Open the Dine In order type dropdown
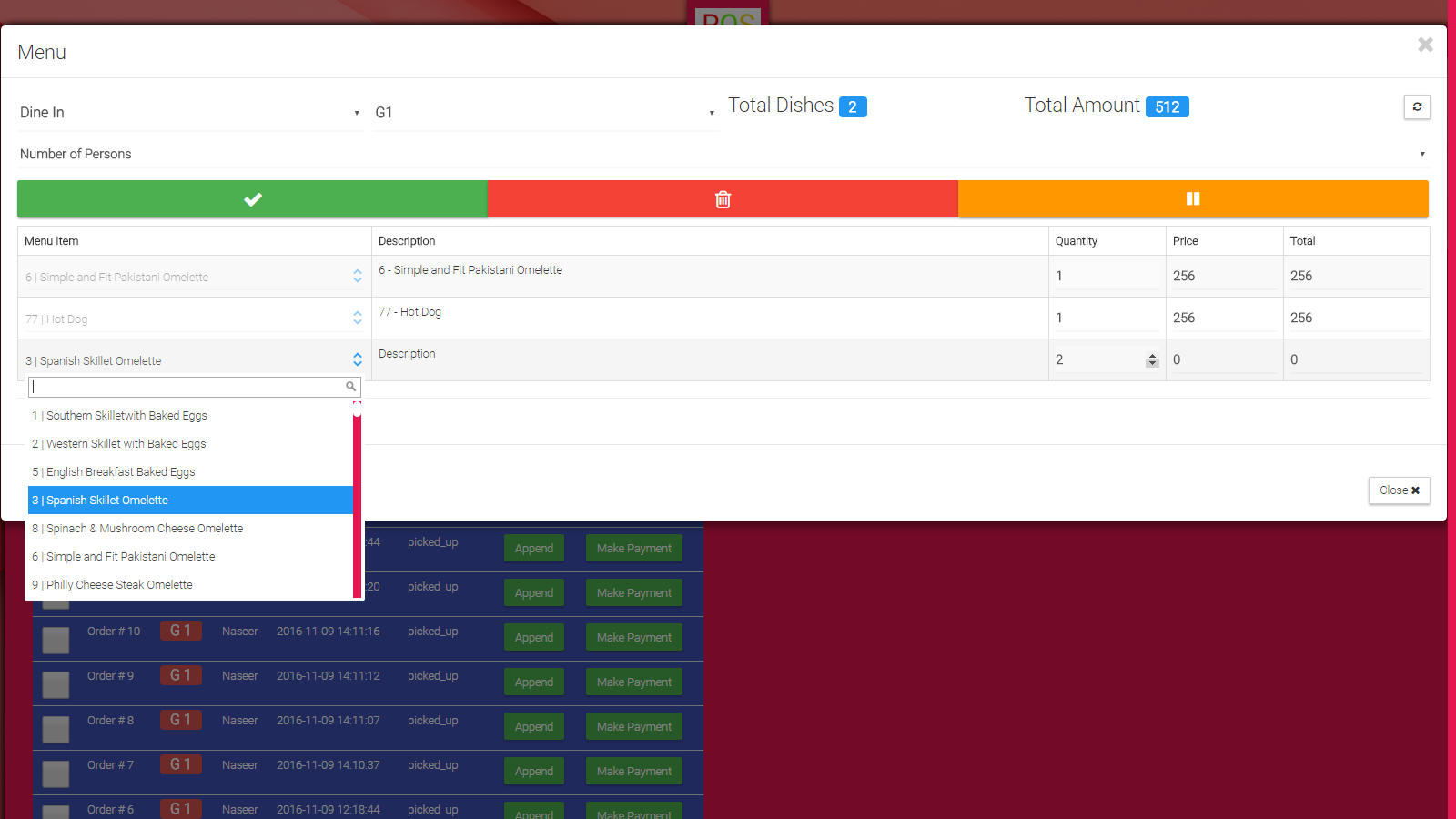The width and height of the screenshot is (1456, 819). pos(190,113)
